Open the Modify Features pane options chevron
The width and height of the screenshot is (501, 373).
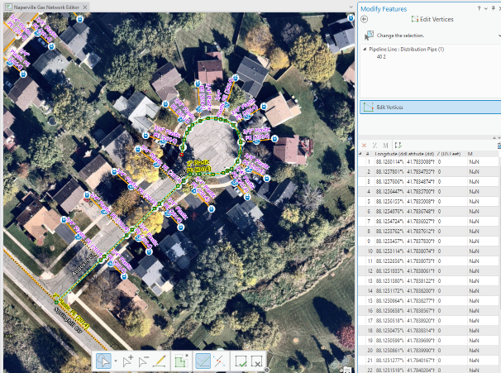pyautogui.click(x=486, y=8)
